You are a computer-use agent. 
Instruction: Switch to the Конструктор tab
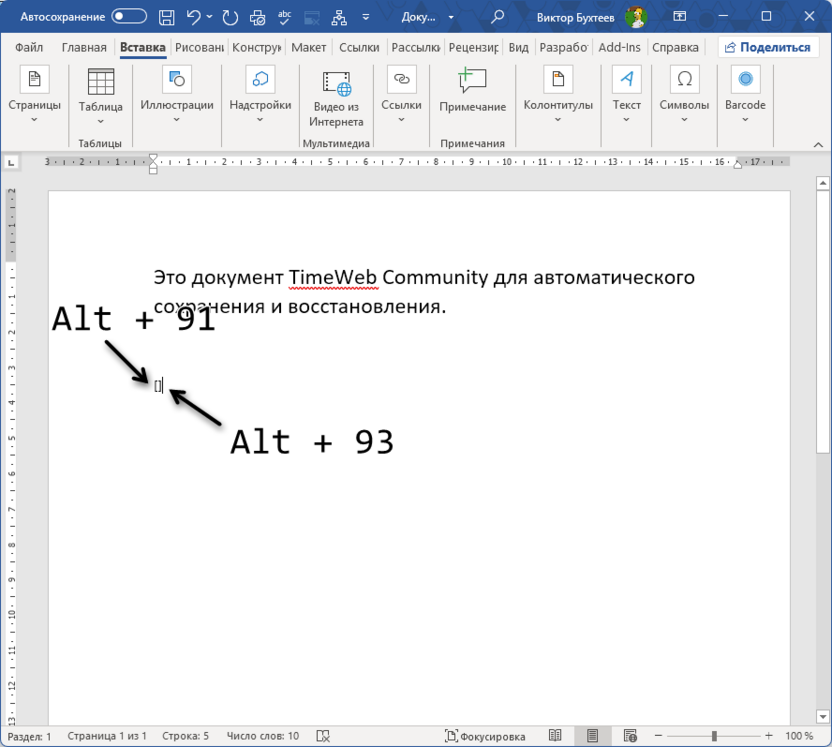256,47
